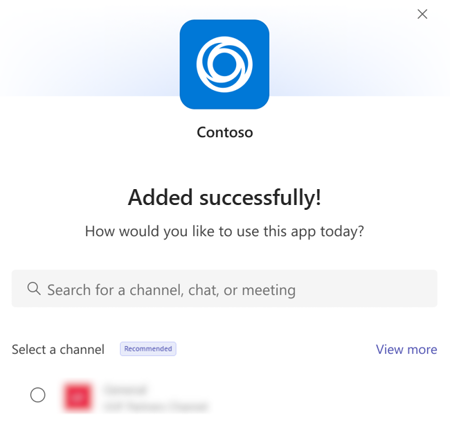Viewport: 450px width, 422px height.
Task: Click the Select a channel label
Action: tap(58, 349)
